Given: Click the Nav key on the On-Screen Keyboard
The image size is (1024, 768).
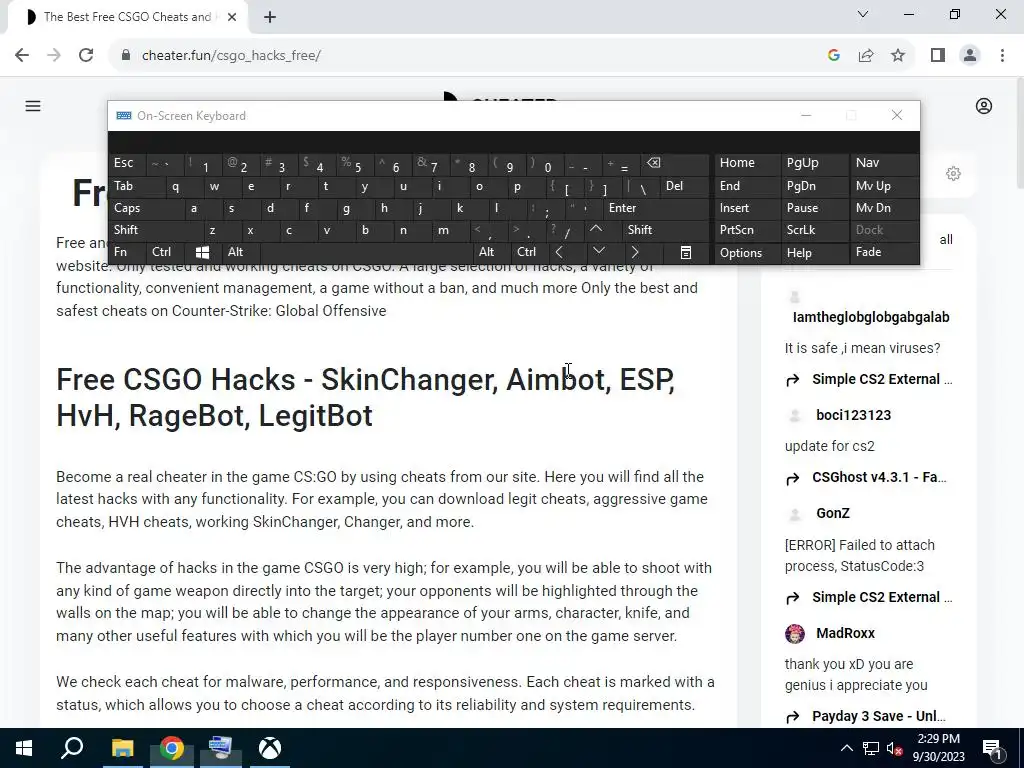Looking at the screenshot, I should pos(884,163).
